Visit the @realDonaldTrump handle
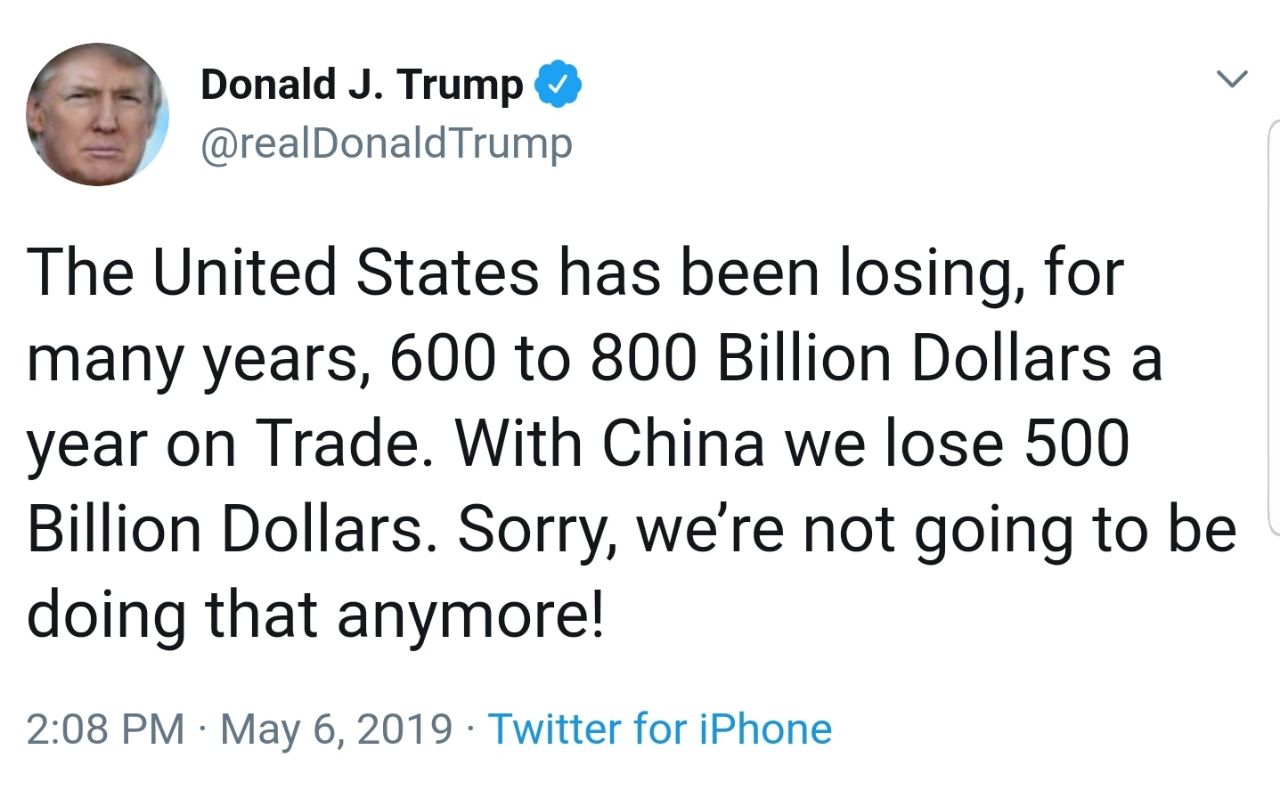 [386, 143]
